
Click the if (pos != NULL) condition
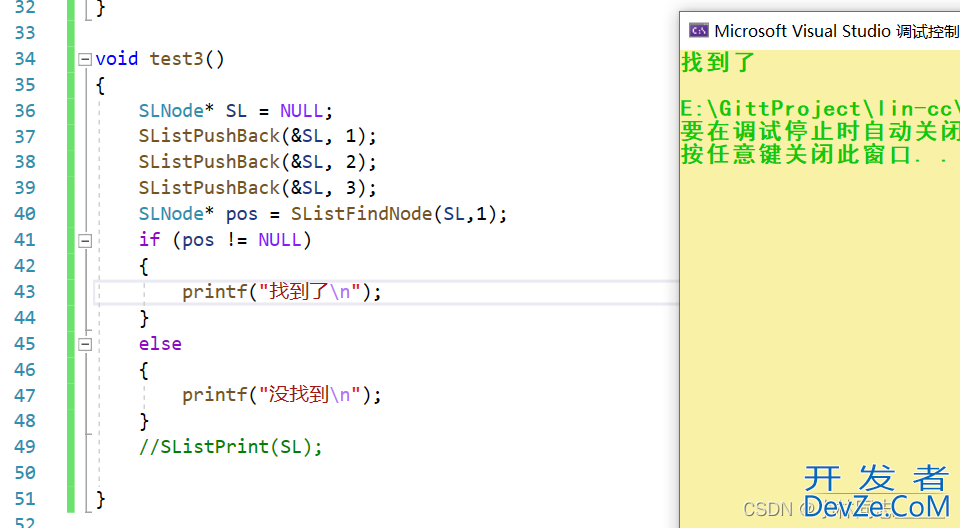[225, 239]
